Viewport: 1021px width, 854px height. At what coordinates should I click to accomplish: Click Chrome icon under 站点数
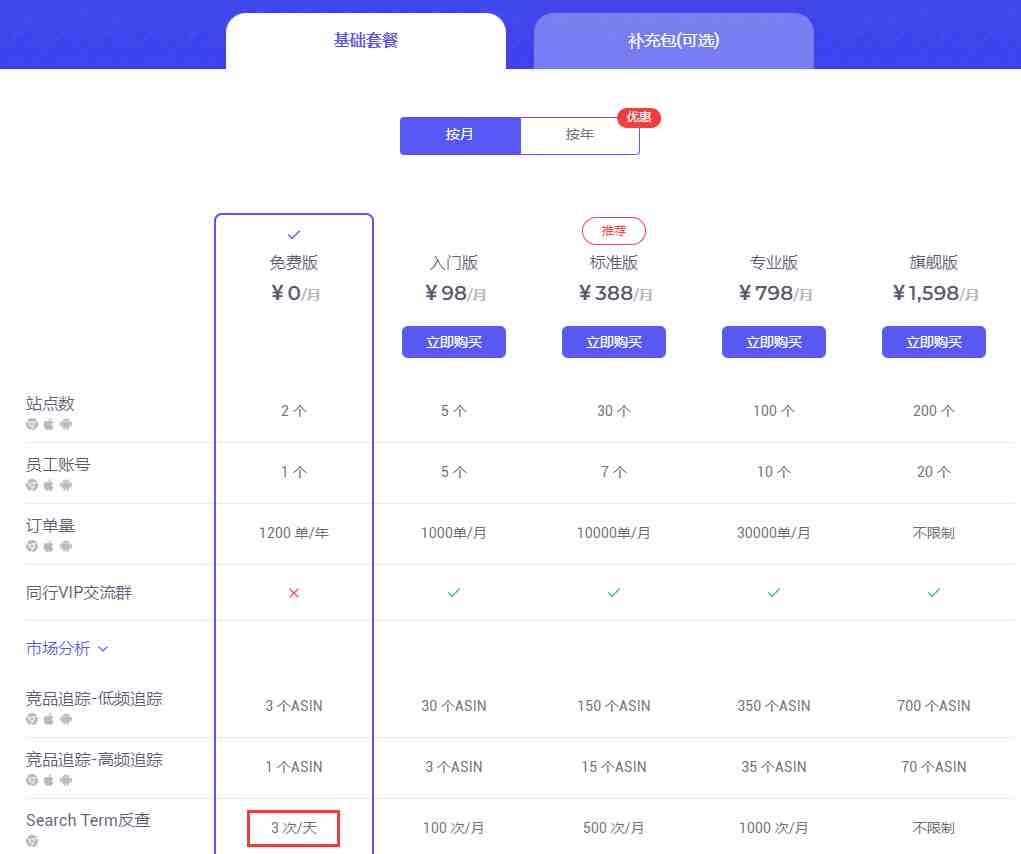[x=31, y=424]
